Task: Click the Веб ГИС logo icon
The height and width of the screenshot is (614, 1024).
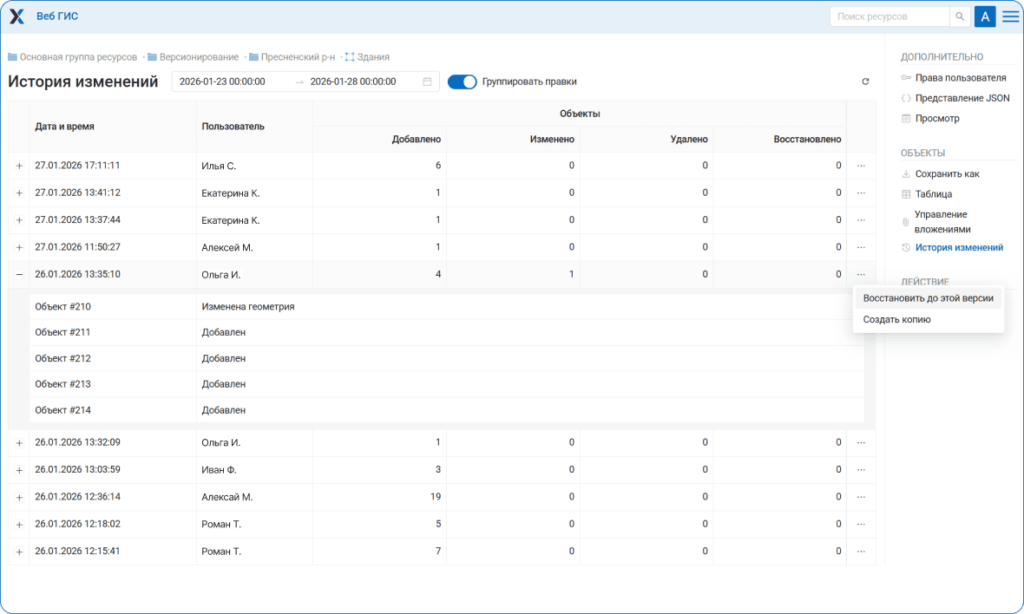Action: click(17, 17)
